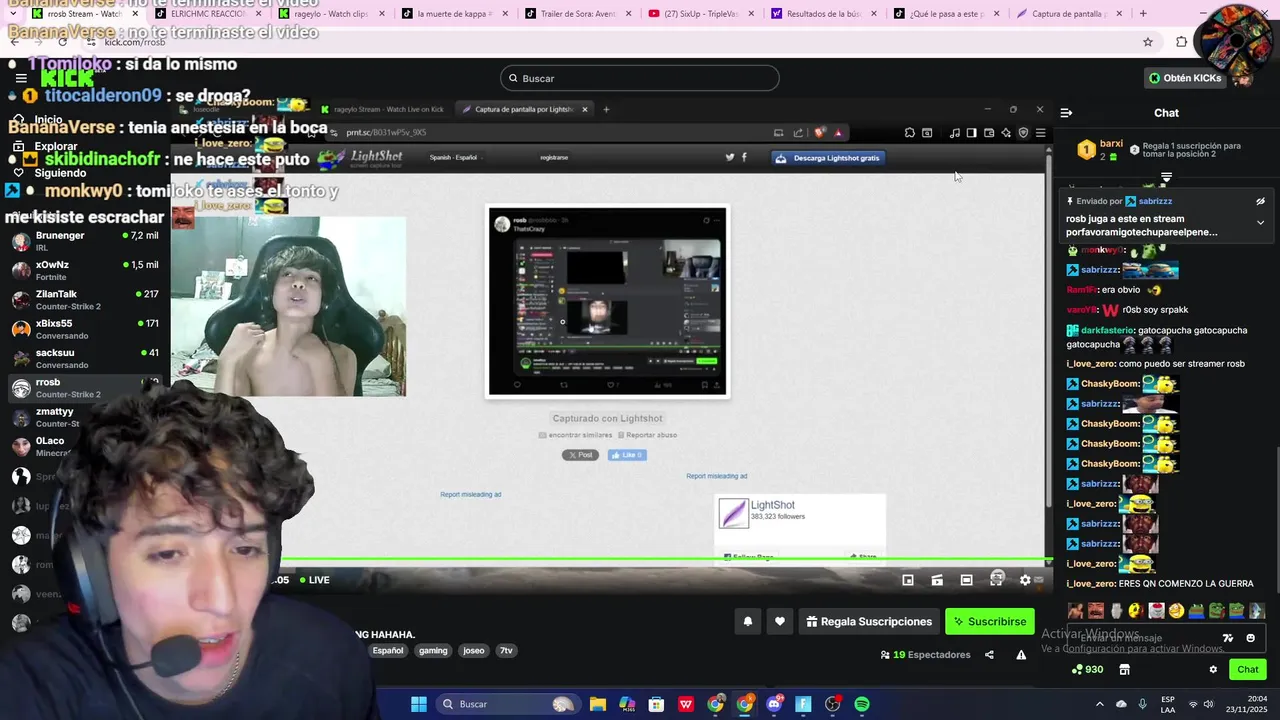
Task: Expand the leaderboard drag handle
Action: click(1166, 177)
